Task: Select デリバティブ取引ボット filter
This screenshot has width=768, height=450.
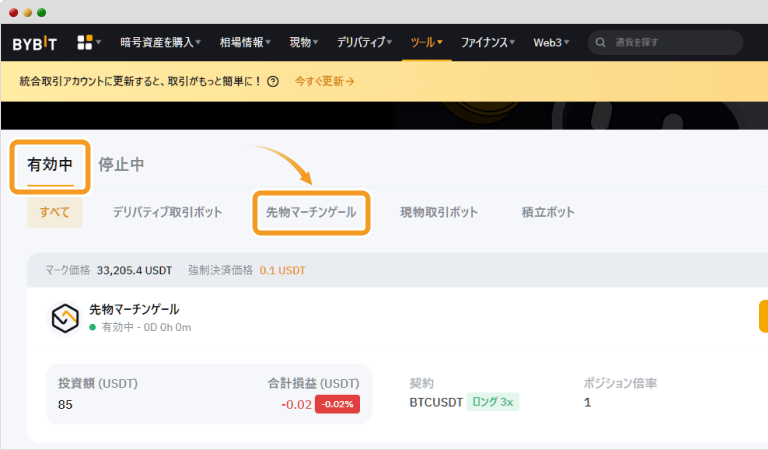Action: coord(168,213)
